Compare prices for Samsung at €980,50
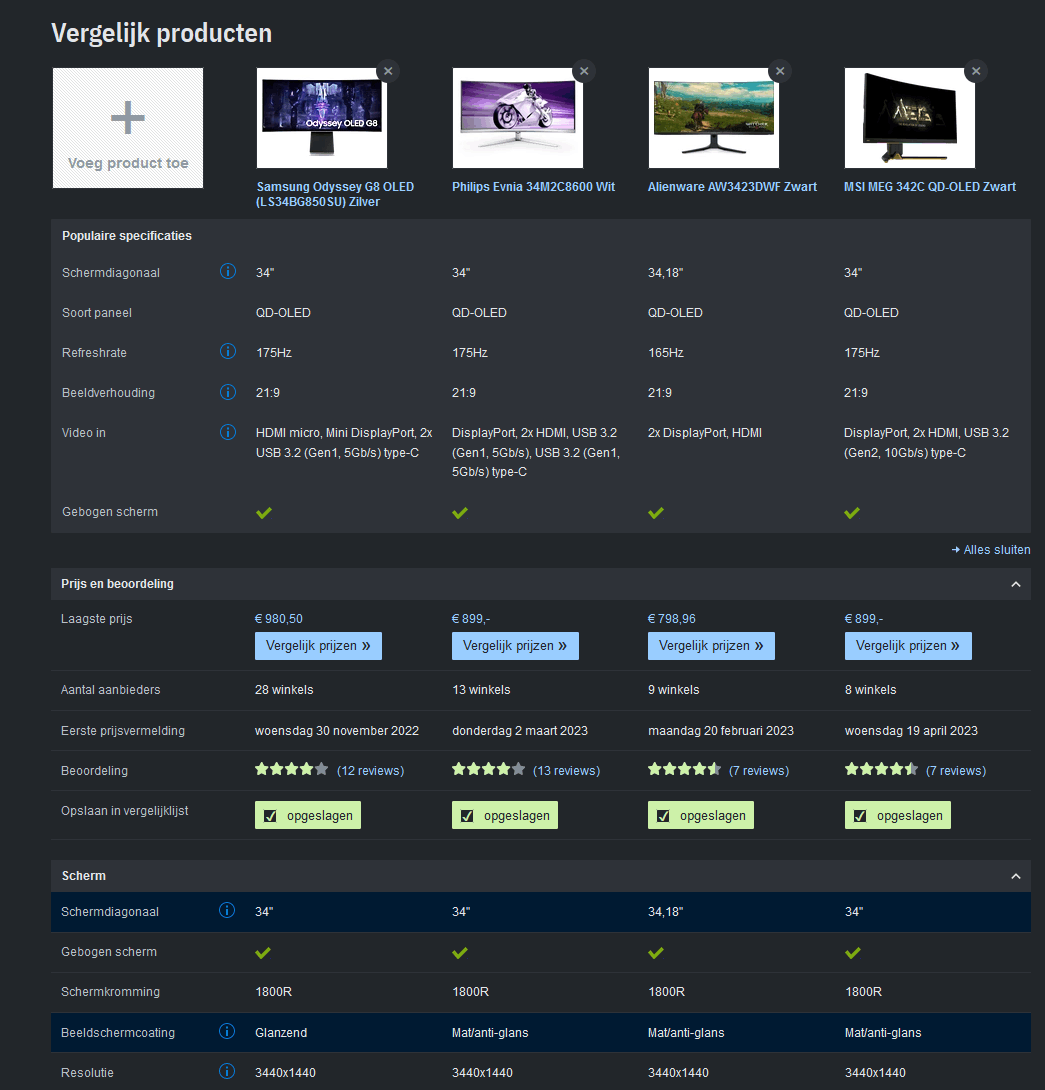The width and height of the screenshot is (1045, 1090). (318, 646)
